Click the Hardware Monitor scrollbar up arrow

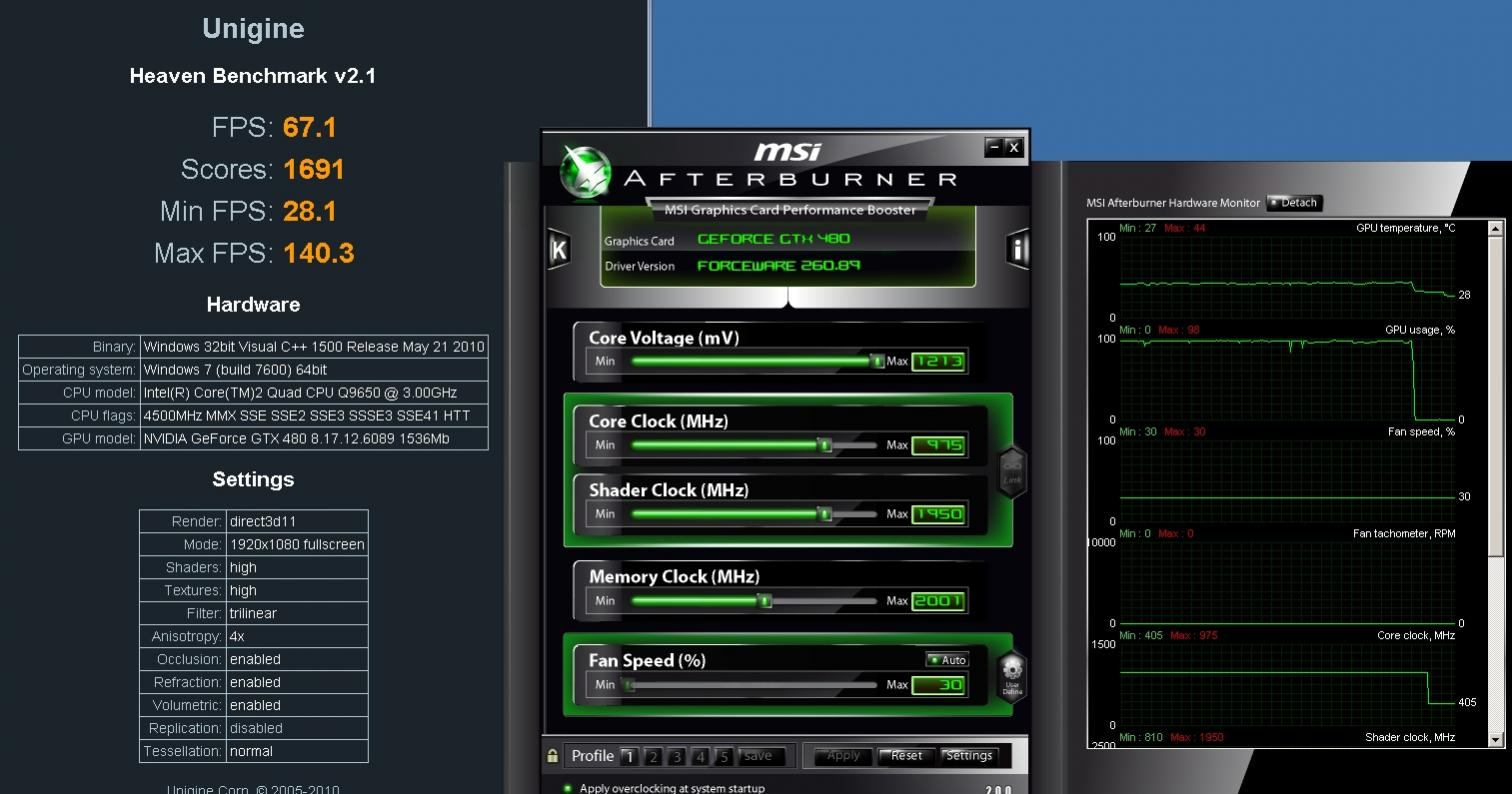click(1496, 229)
